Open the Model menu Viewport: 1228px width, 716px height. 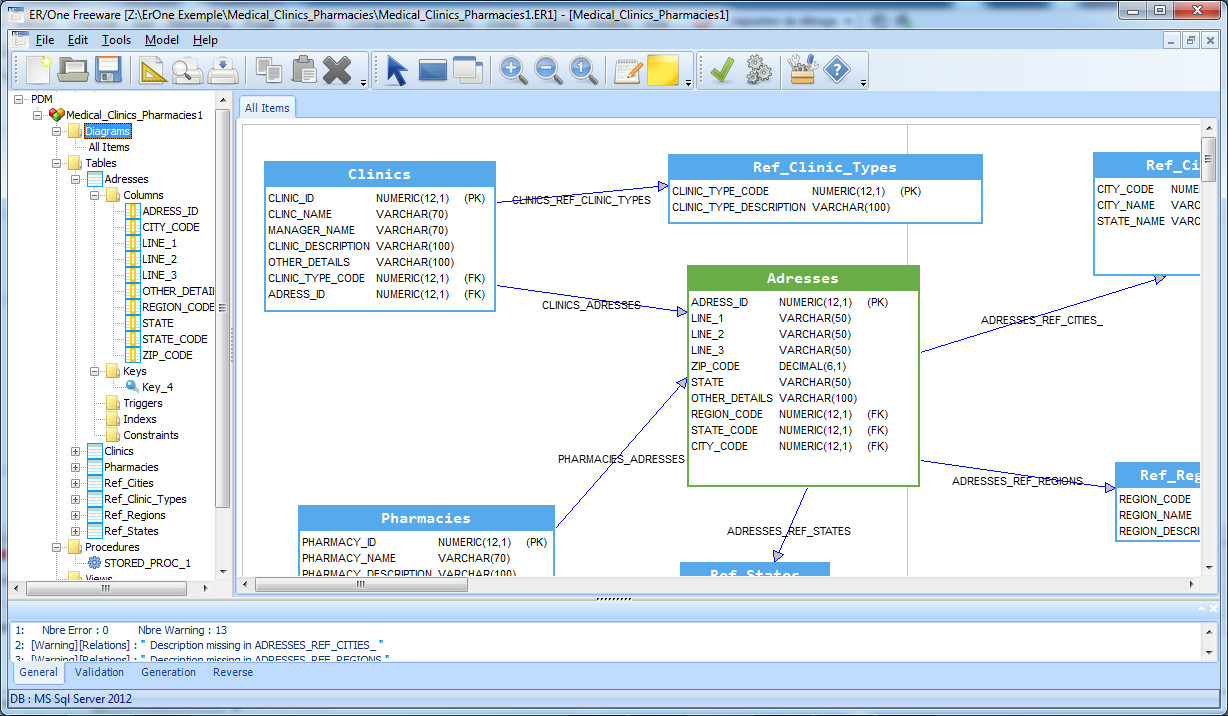(x=162, y=40)
